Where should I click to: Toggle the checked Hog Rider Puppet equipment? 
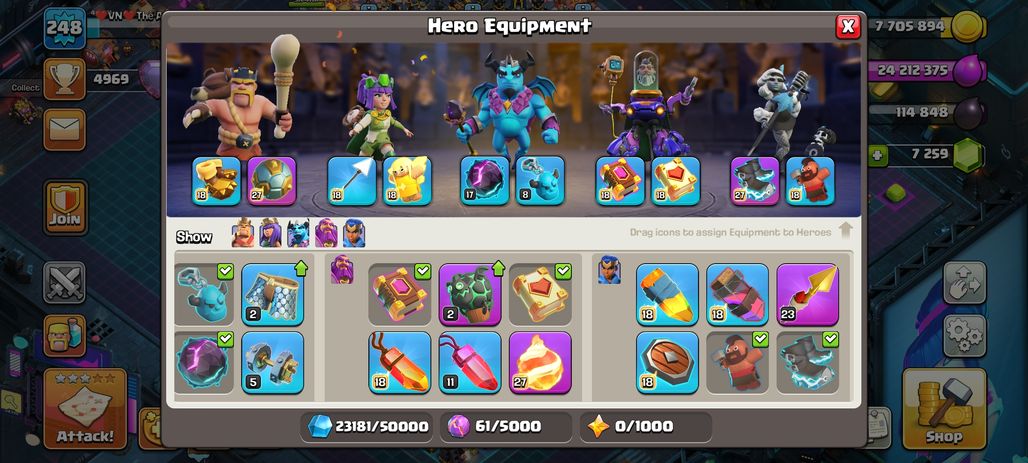737,362
